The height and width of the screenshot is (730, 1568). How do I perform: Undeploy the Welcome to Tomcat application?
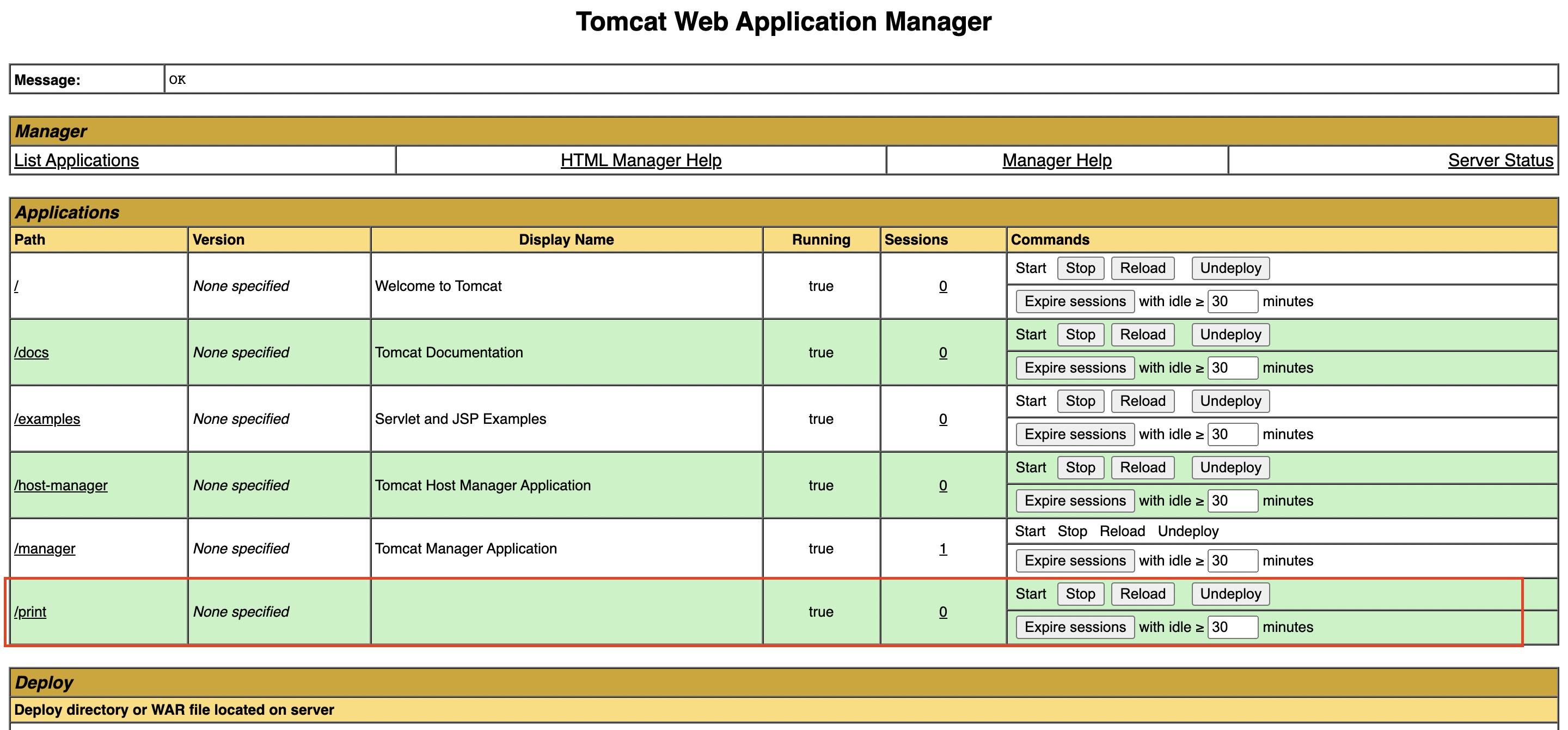pyautogui.click(x=1230, y=268)
